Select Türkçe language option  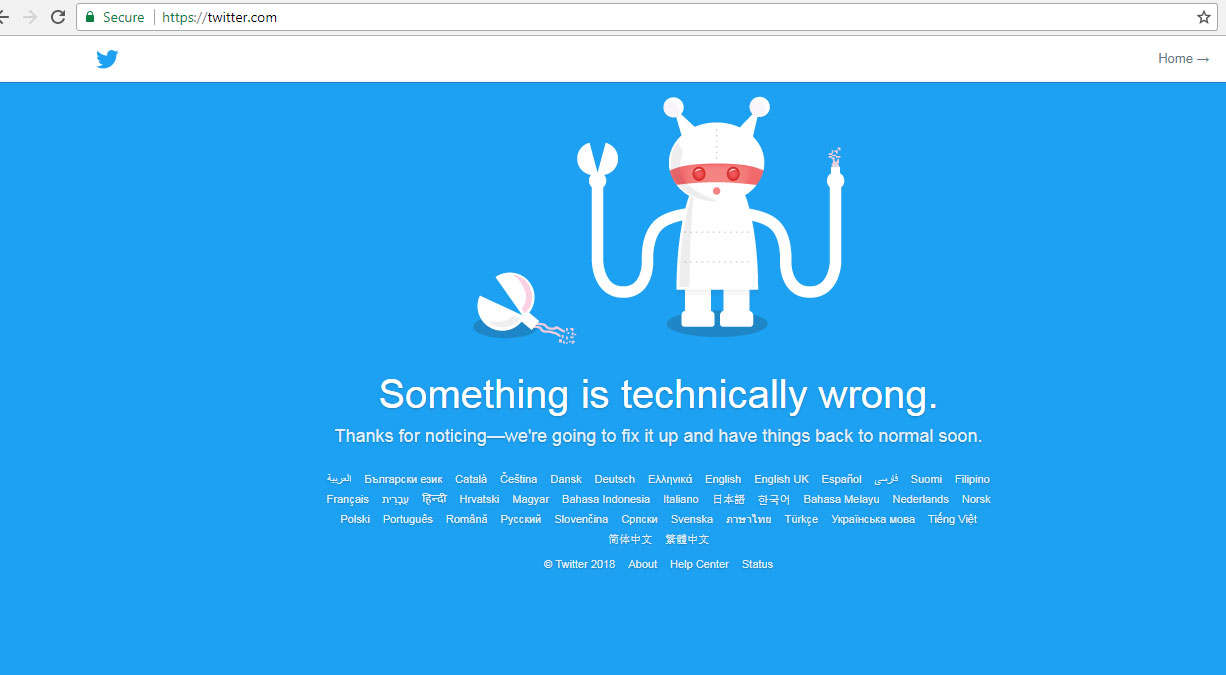pos(801,519)
